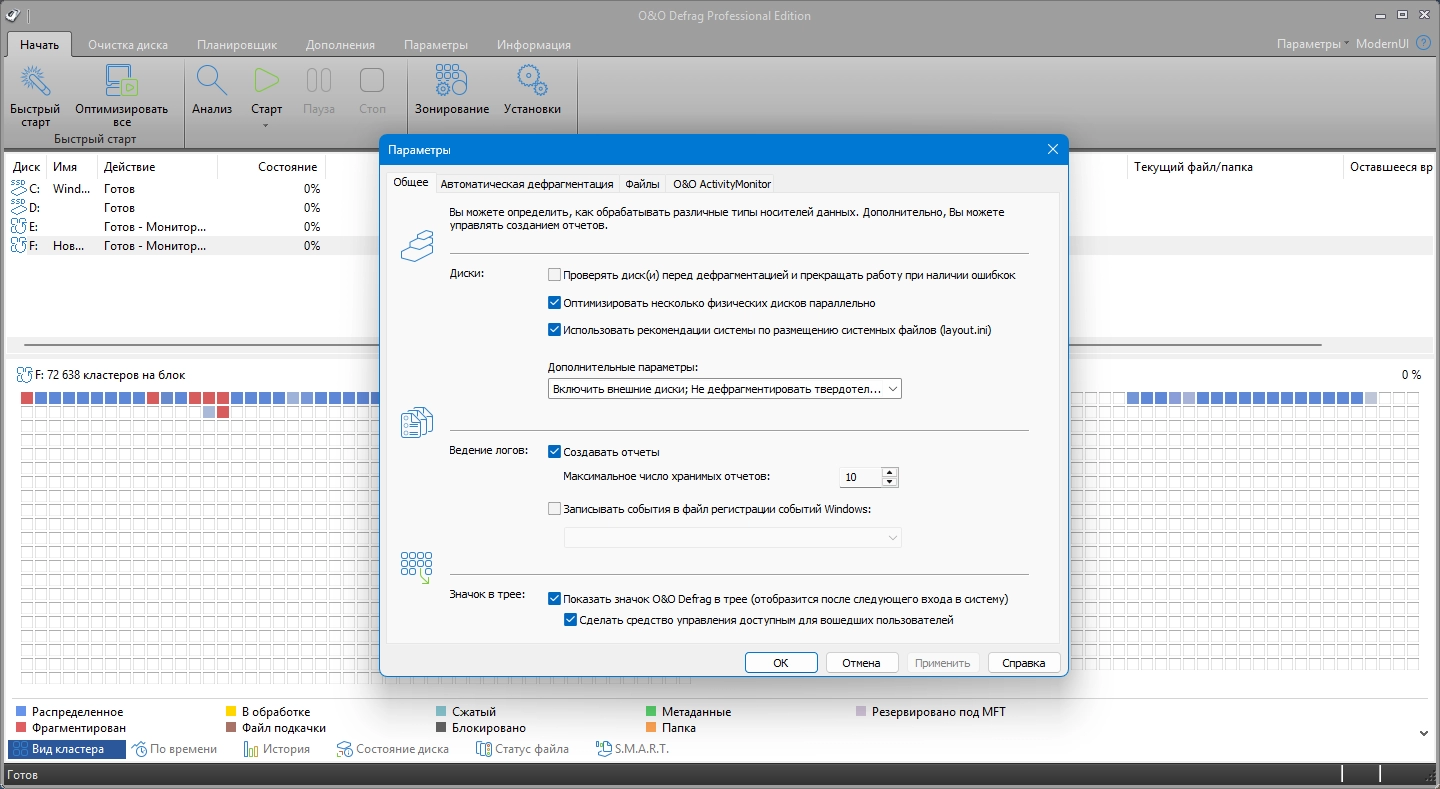
Task: Go to the Дополнения ribbon tab
Action: click(341, 44)
